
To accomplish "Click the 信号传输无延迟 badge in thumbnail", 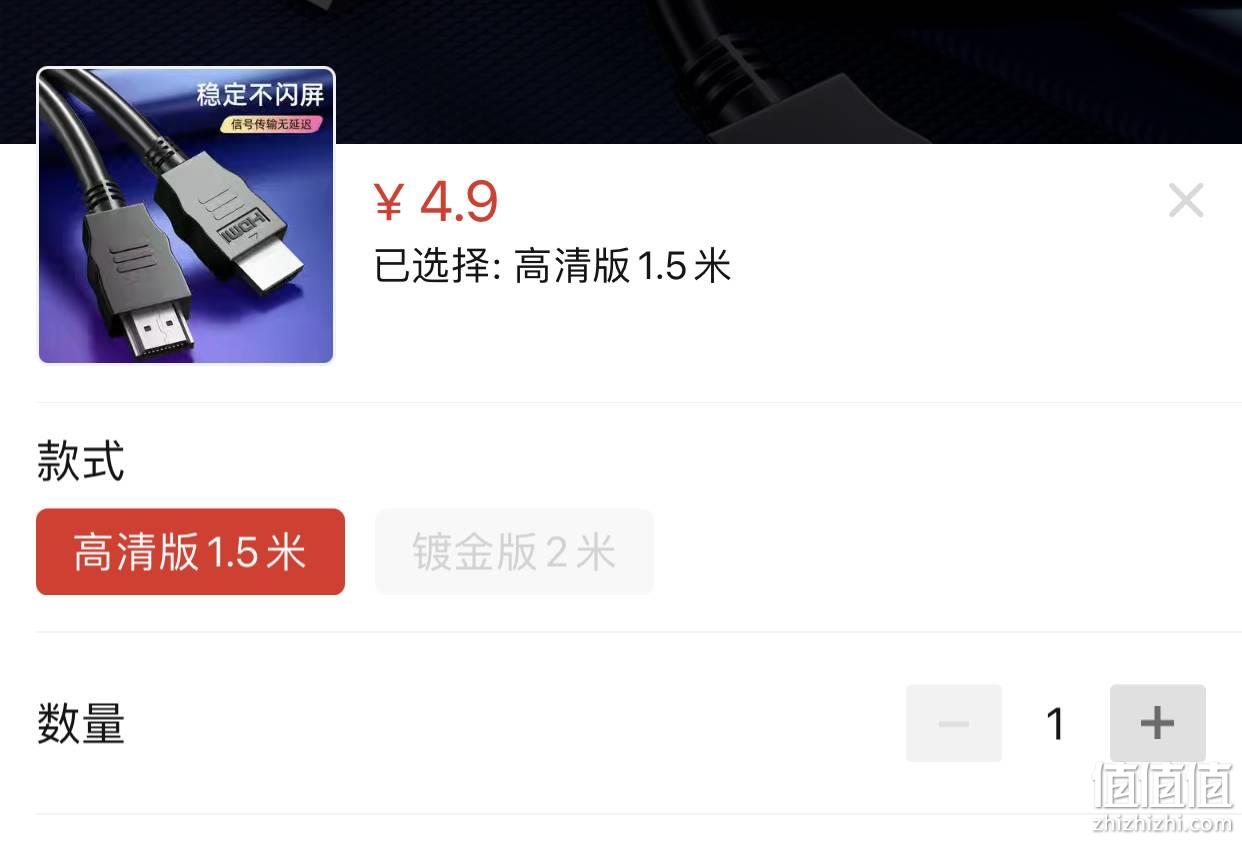I will pos(272,124).
